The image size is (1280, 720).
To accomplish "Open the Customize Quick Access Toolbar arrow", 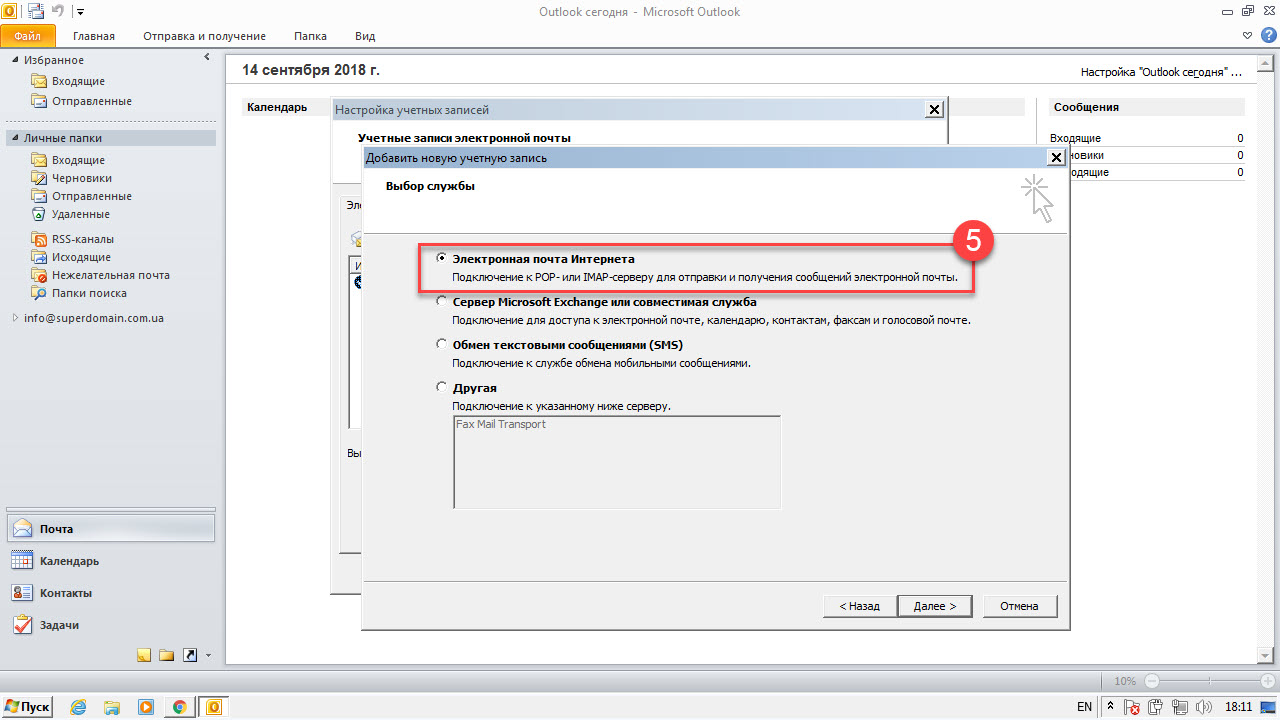I will [80, 13].
